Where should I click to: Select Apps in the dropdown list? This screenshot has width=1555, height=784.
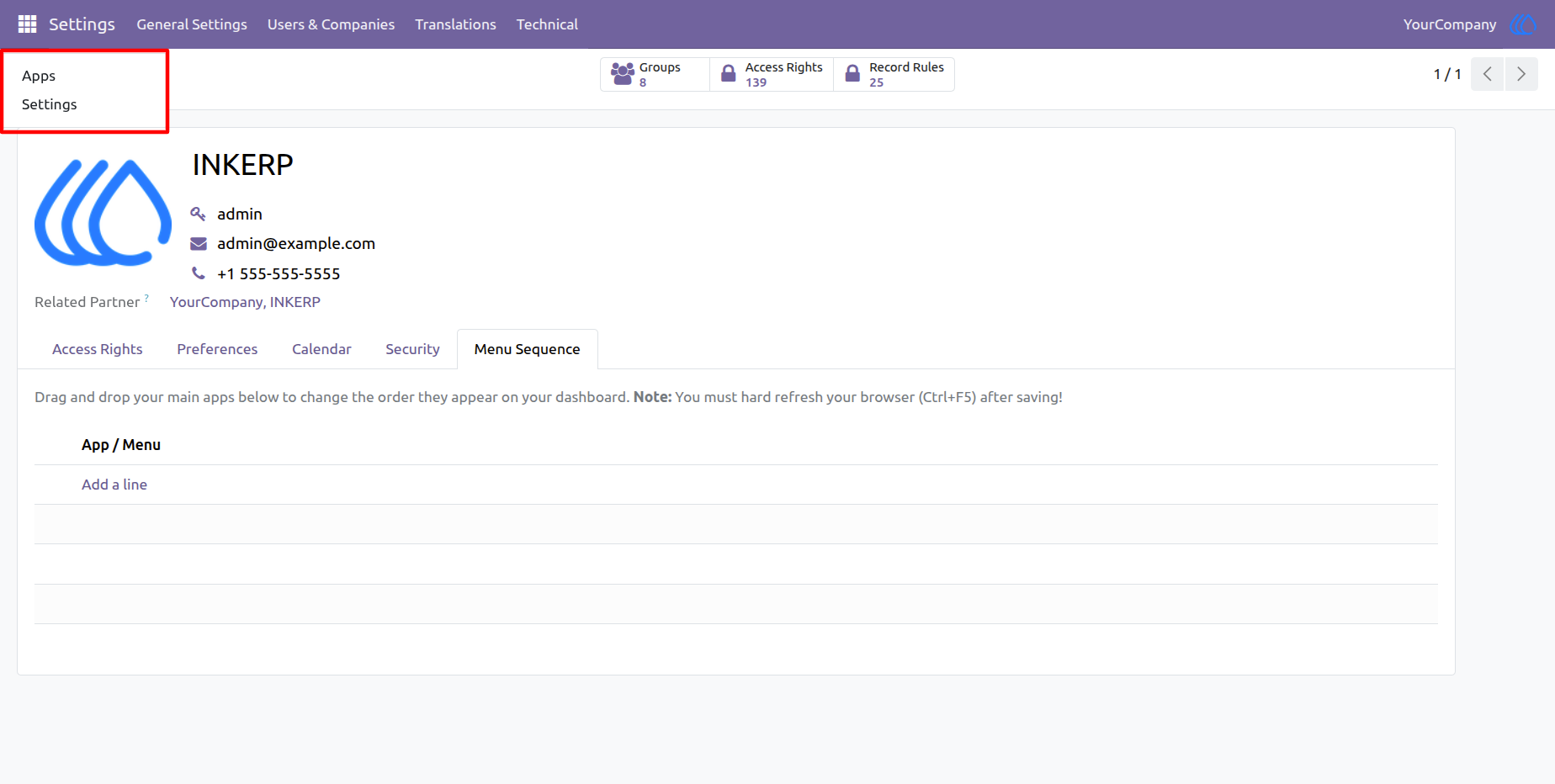pyautogui.click(x=39, y=76)
